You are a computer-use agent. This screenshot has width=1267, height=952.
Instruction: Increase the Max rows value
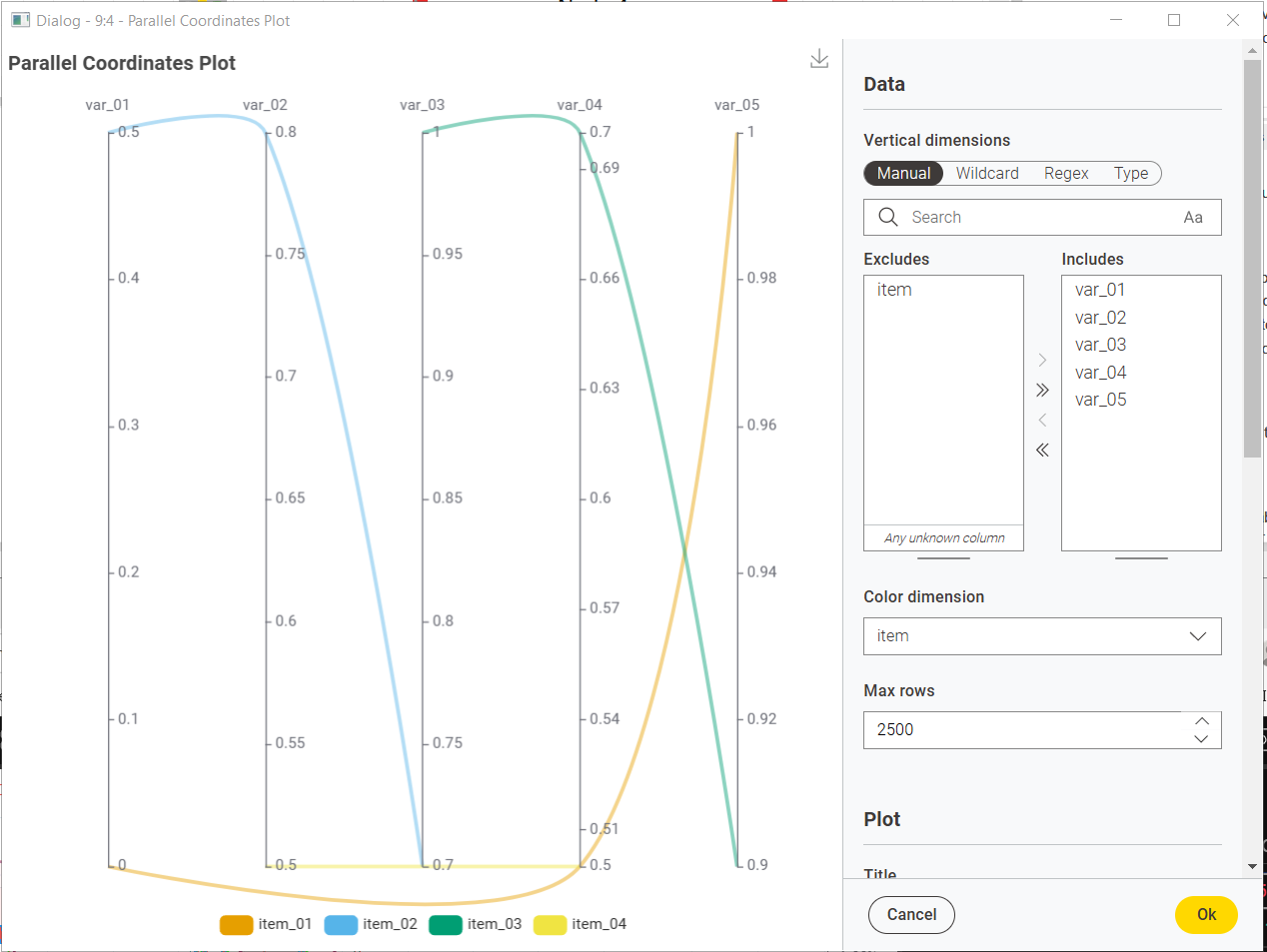click(x=1201, y=721)
